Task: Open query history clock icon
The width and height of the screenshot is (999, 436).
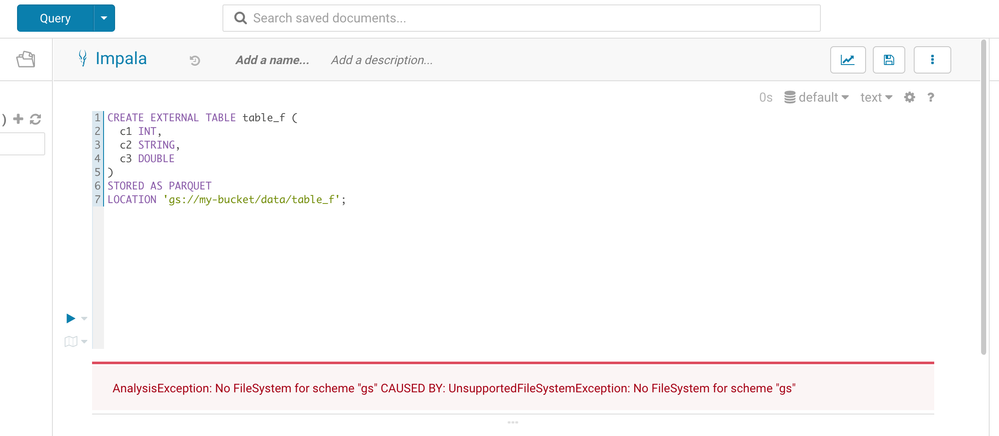Action: tap(195, 61)
